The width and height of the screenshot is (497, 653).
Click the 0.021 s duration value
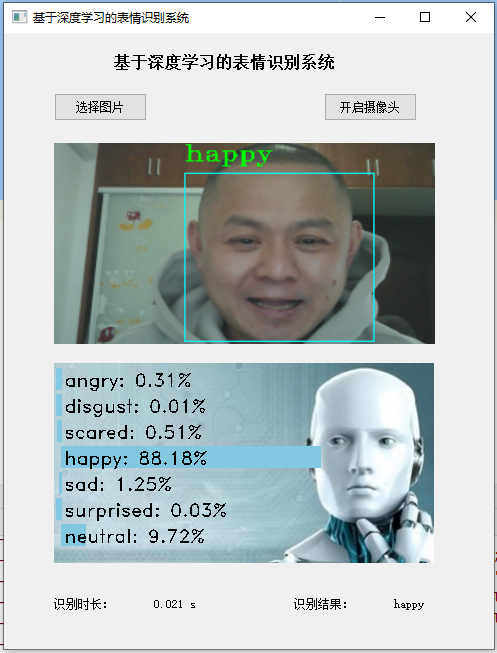(x=175, y=604)
